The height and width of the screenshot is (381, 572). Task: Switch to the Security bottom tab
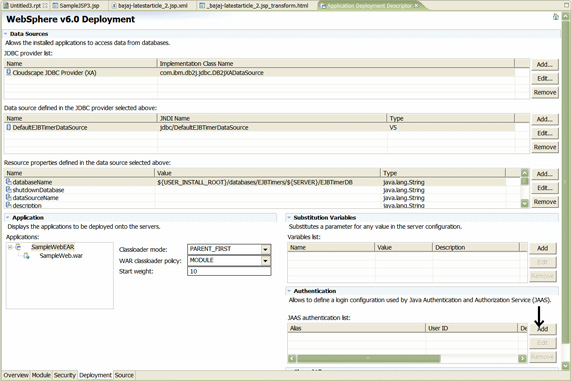65,375
